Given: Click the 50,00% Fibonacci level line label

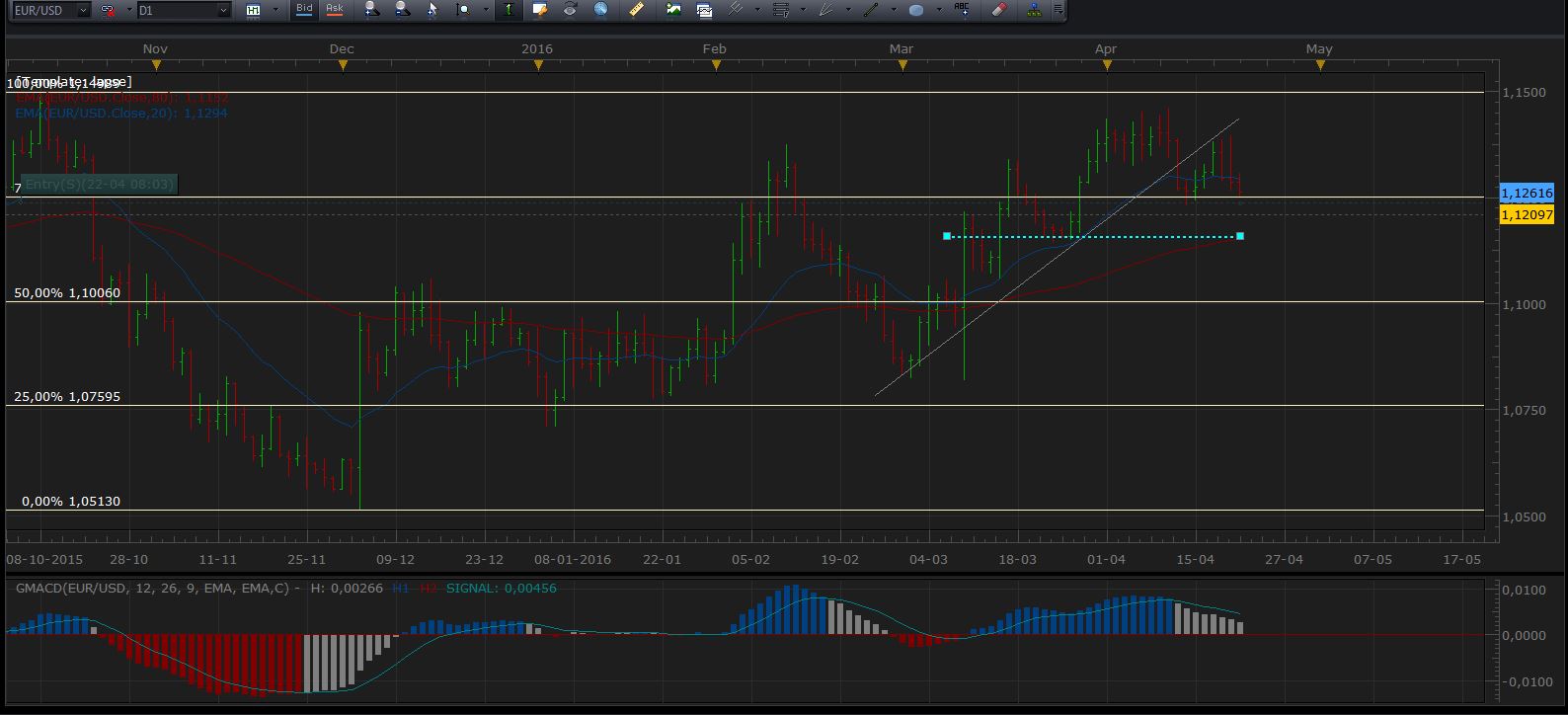Looking at the screenshot, I should pyautogui.click(x=66, y=293).
